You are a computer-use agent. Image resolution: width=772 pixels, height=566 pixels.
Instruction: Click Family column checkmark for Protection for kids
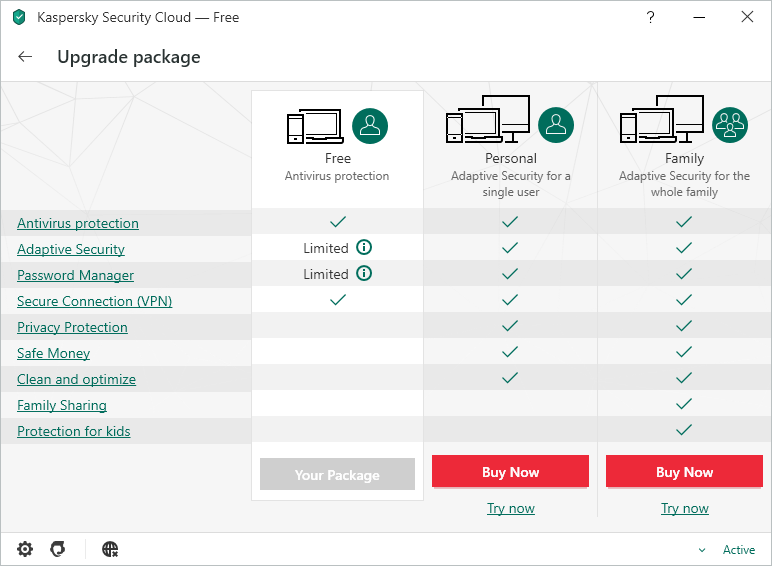coord(684,430)
